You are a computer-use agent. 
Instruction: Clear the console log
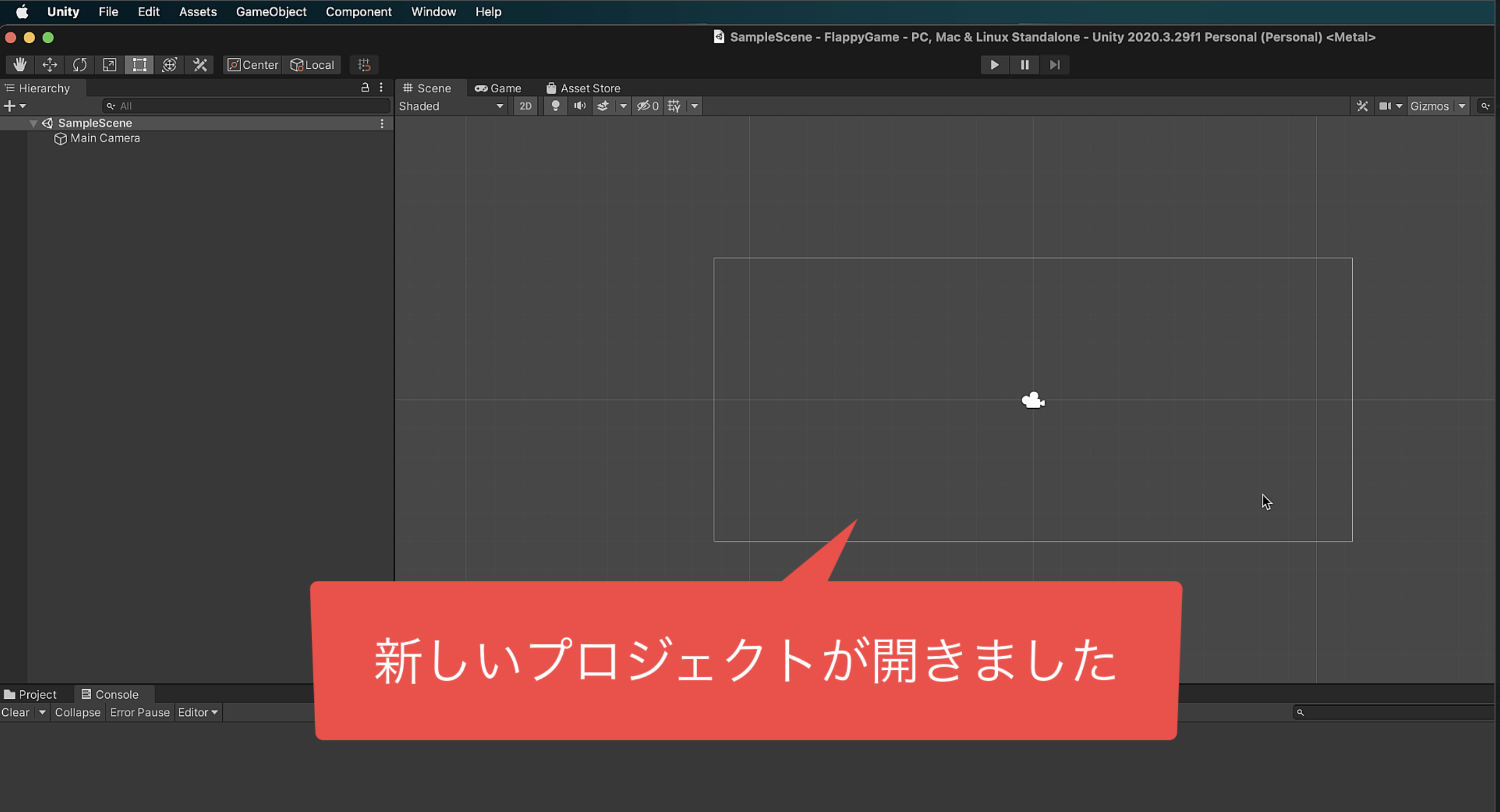point(16,712)
